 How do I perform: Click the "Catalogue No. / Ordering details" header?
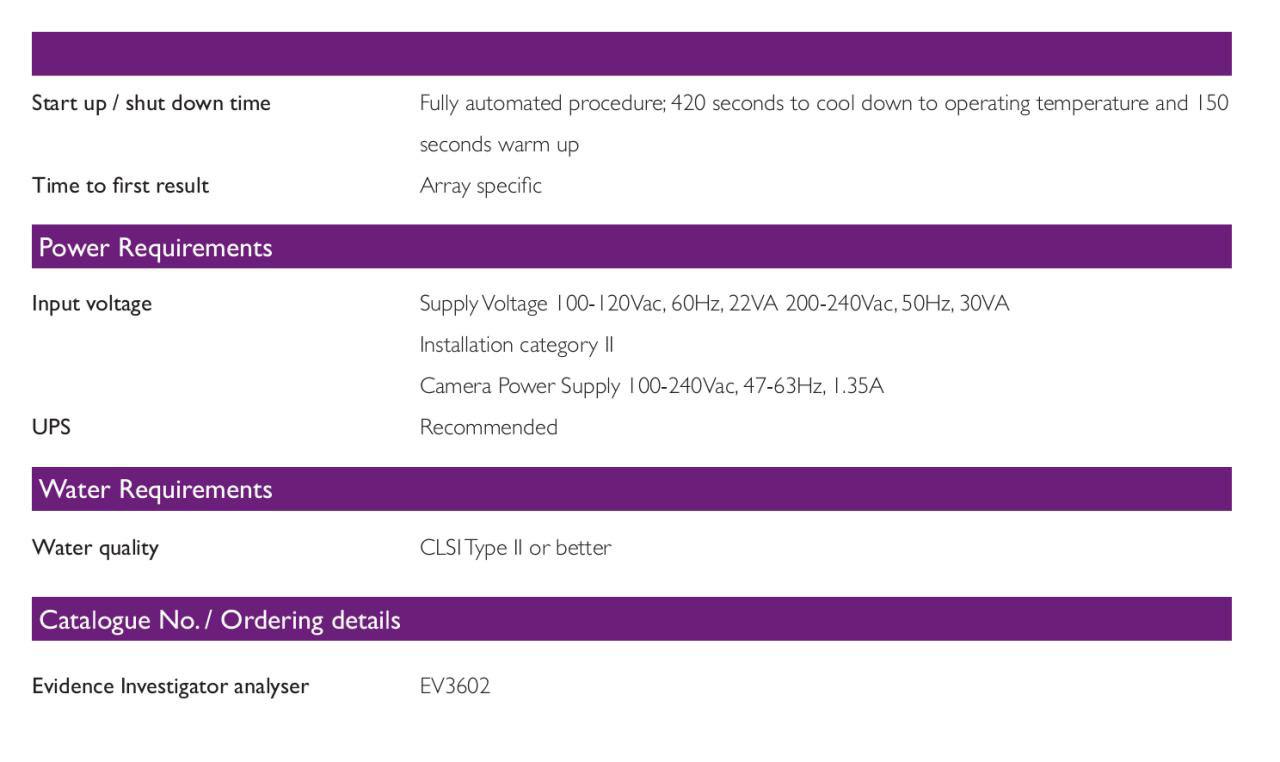point(219,620)
